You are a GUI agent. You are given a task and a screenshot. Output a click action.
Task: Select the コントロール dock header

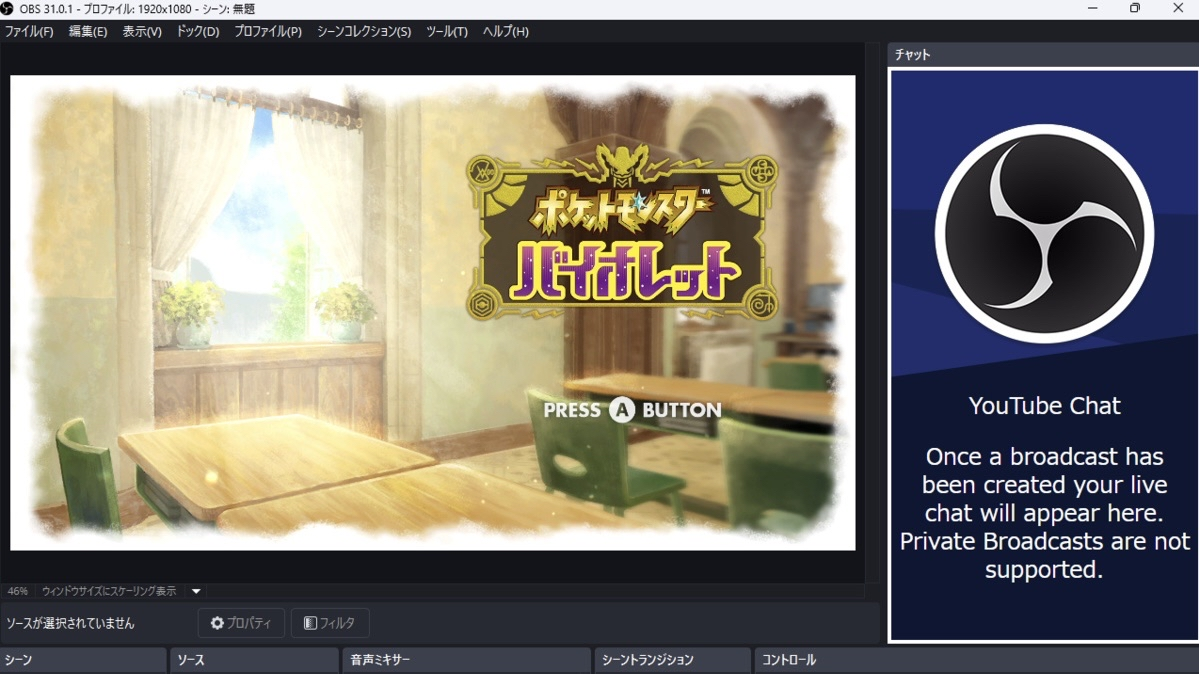(x=976, y=659)
